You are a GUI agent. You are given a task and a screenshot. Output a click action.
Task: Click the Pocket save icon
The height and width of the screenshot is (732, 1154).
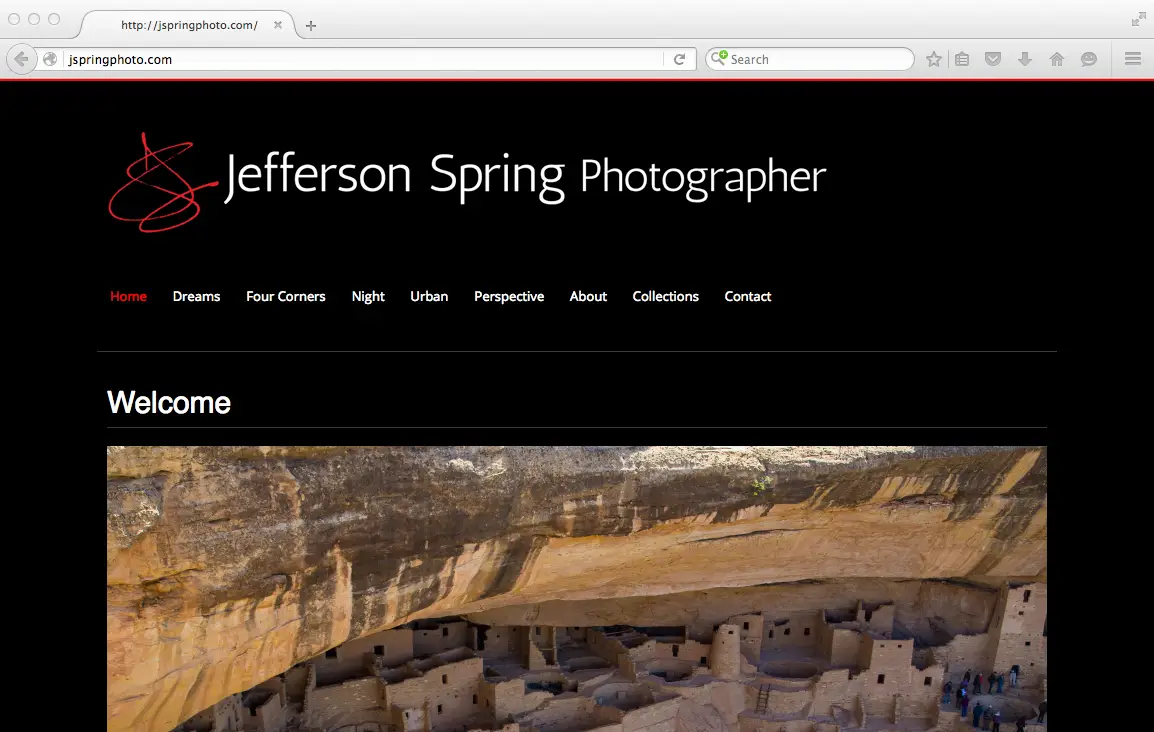pyautogui.click(x=993, y=60)
